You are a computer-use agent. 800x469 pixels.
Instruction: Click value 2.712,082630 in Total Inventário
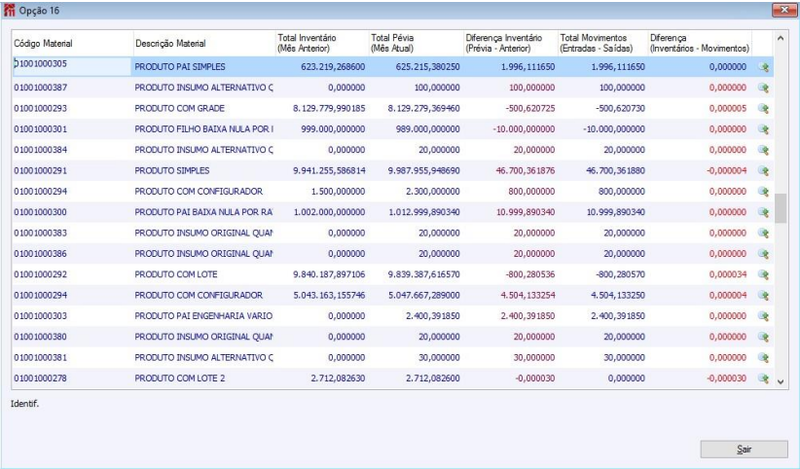point(338,379)
